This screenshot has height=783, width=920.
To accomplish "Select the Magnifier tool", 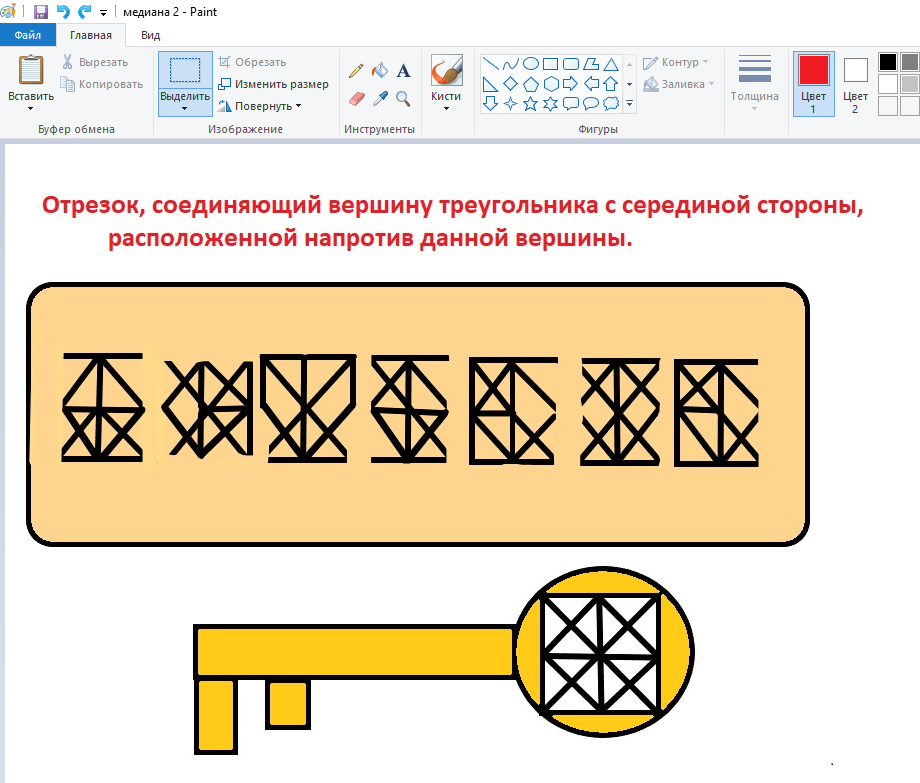I will click(x=404, y=98).
